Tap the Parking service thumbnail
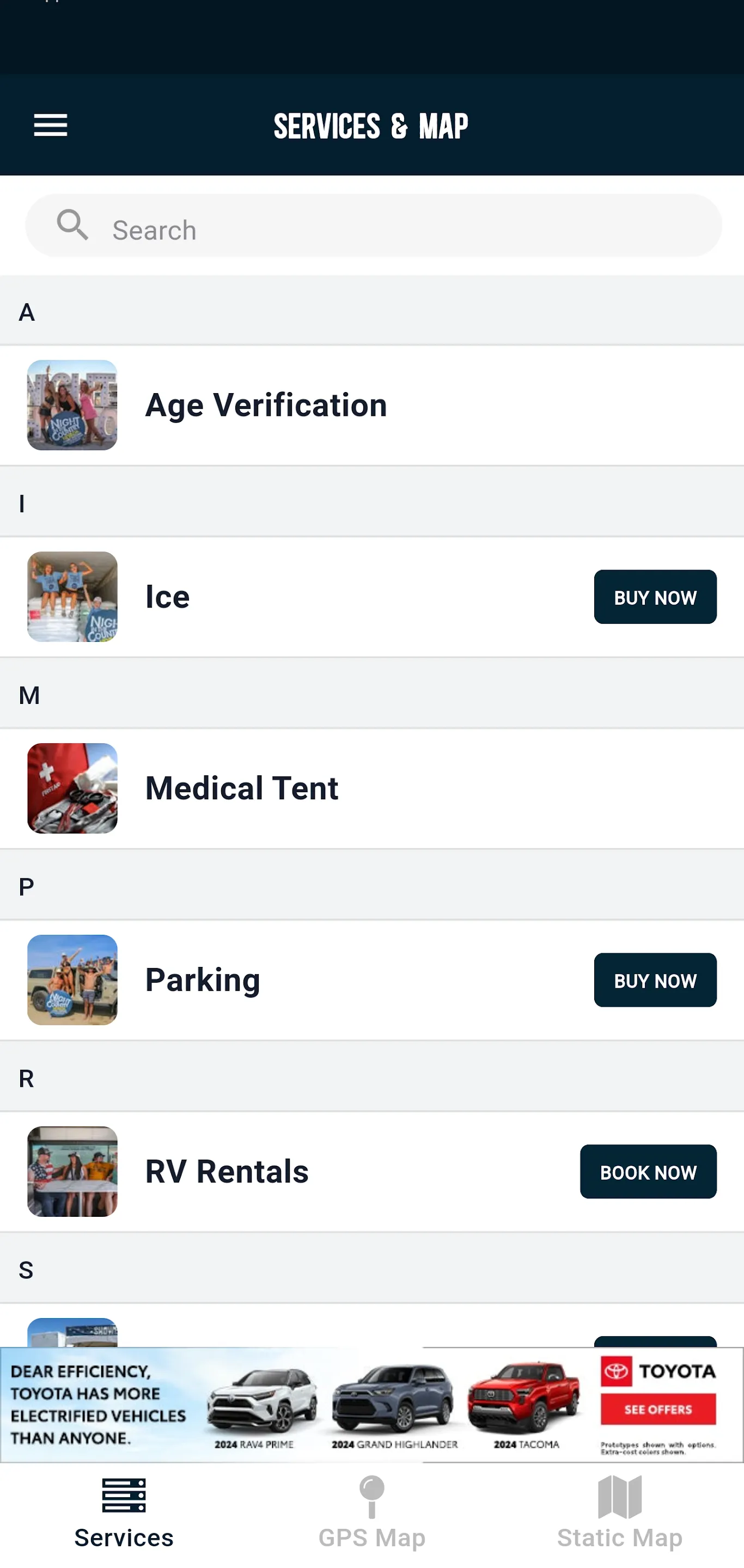 pyautogui.click(x=72, y=980)
